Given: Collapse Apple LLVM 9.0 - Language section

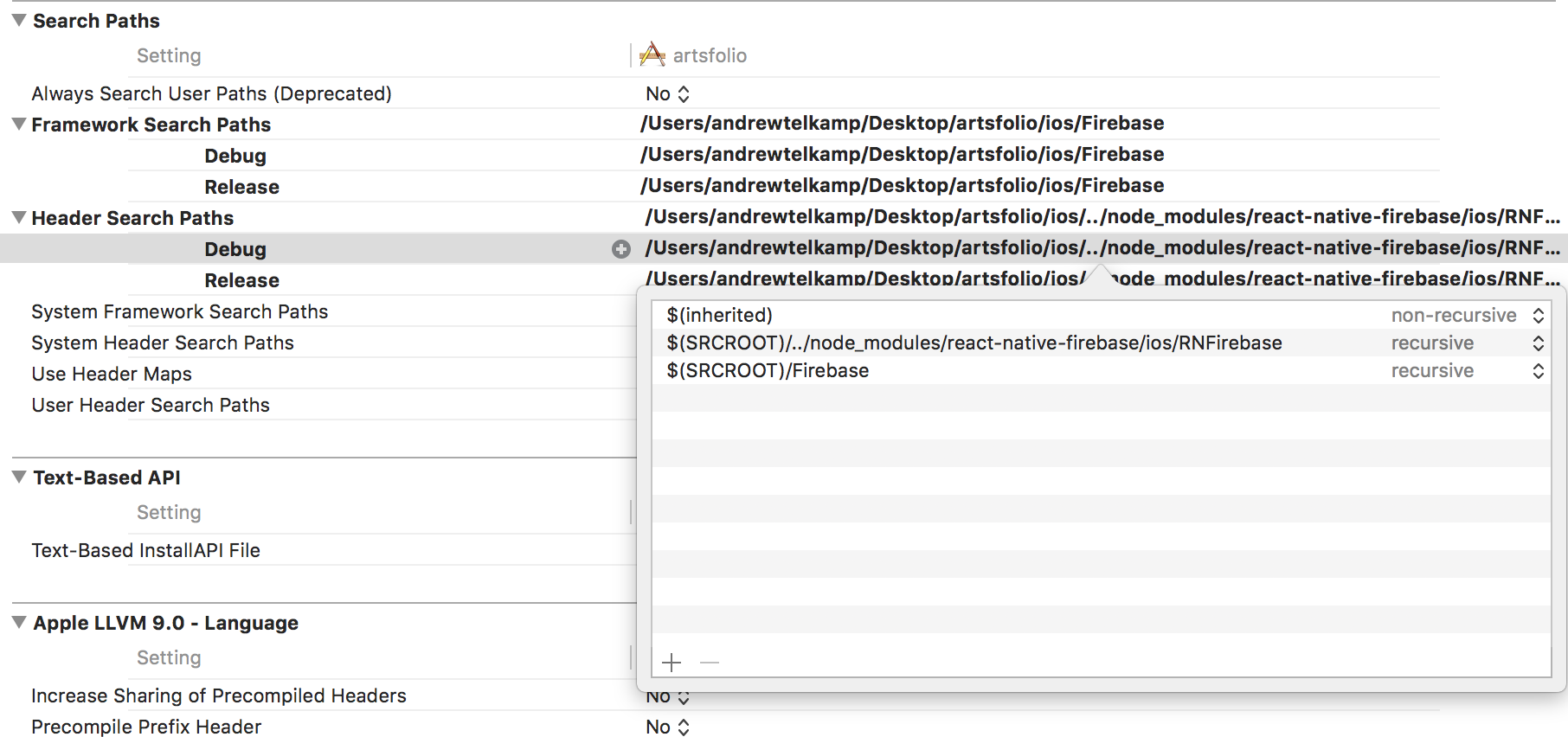Looking at the screenshot, I should [x=19, y=622].
